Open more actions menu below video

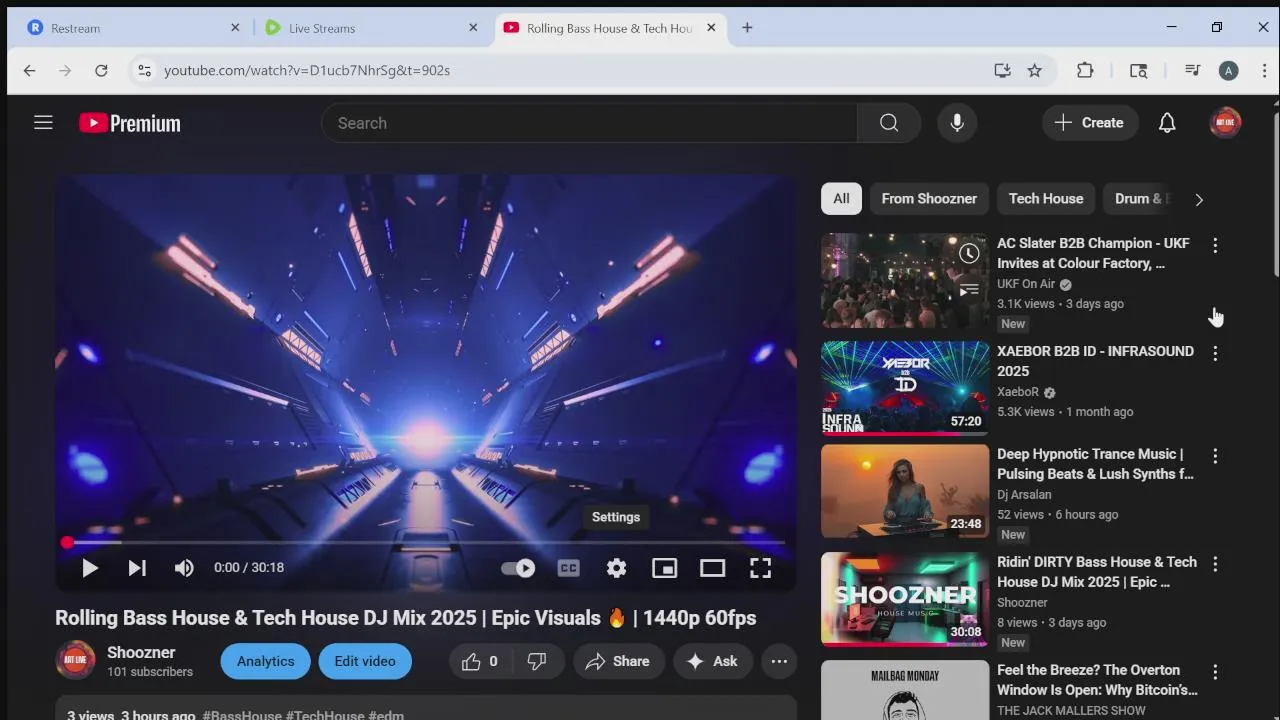(779, 661)
